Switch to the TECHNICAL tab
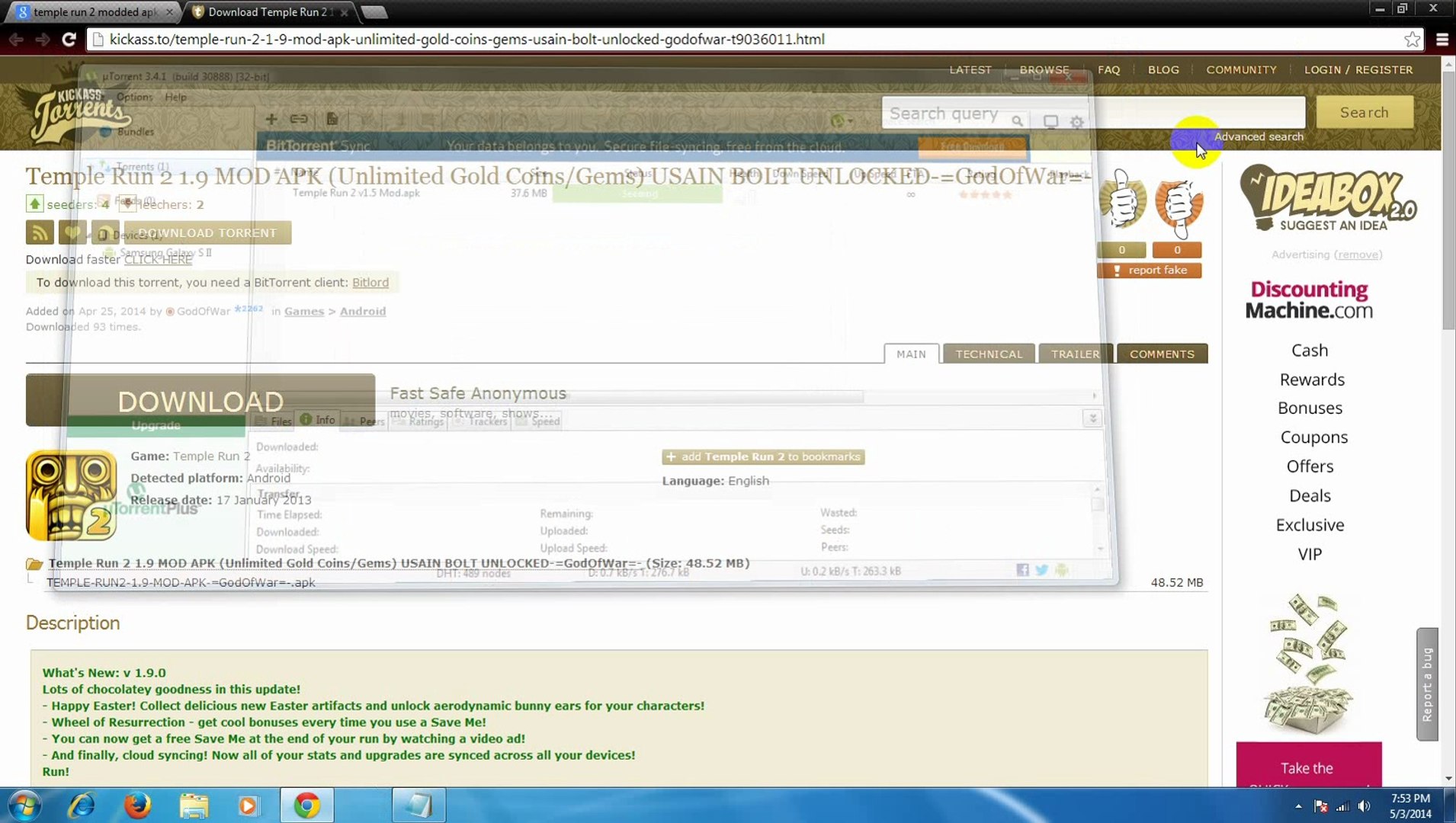This screenshot has width=1456, height=823. 989,354
